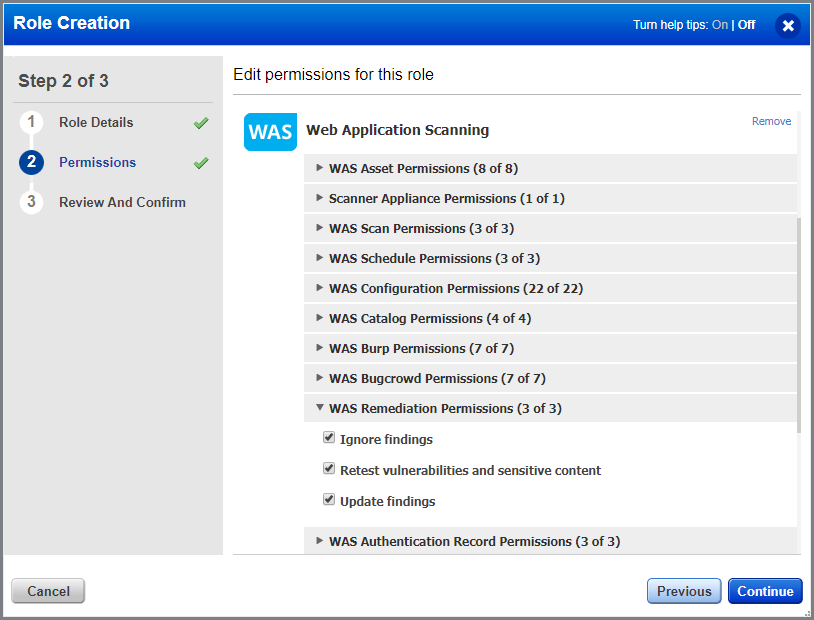Uncheck Retest vulnerabilities and sensitive content
This screenshot has width=814, height=620.
pyautogui.click(x=329, y=469)
